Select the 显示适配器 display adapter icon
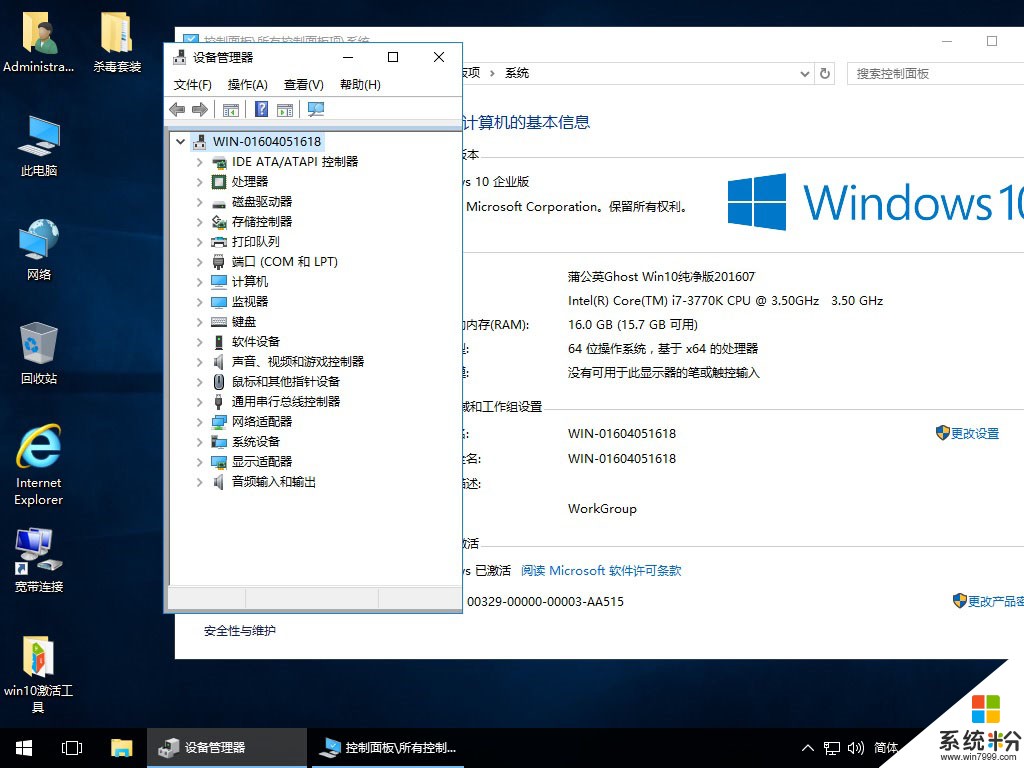The width and height of the screenshot is (1024, 768). [x=219, y=462]
